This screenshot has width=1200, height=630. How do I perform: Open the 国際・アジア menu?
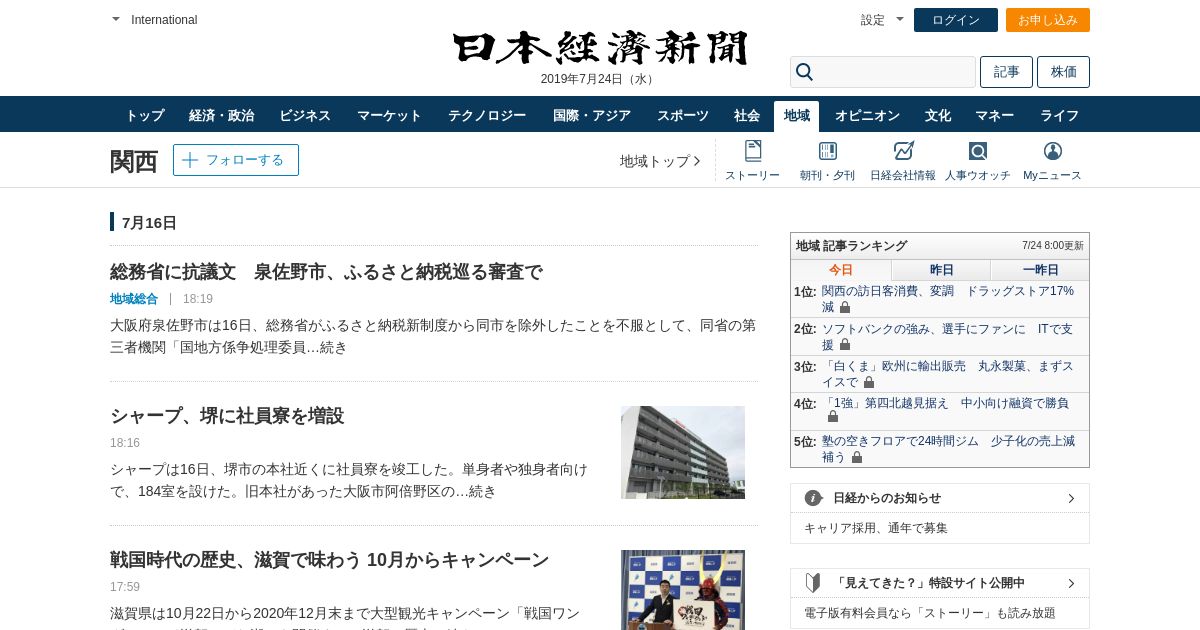pyautogui.click(x=592, y=115)
